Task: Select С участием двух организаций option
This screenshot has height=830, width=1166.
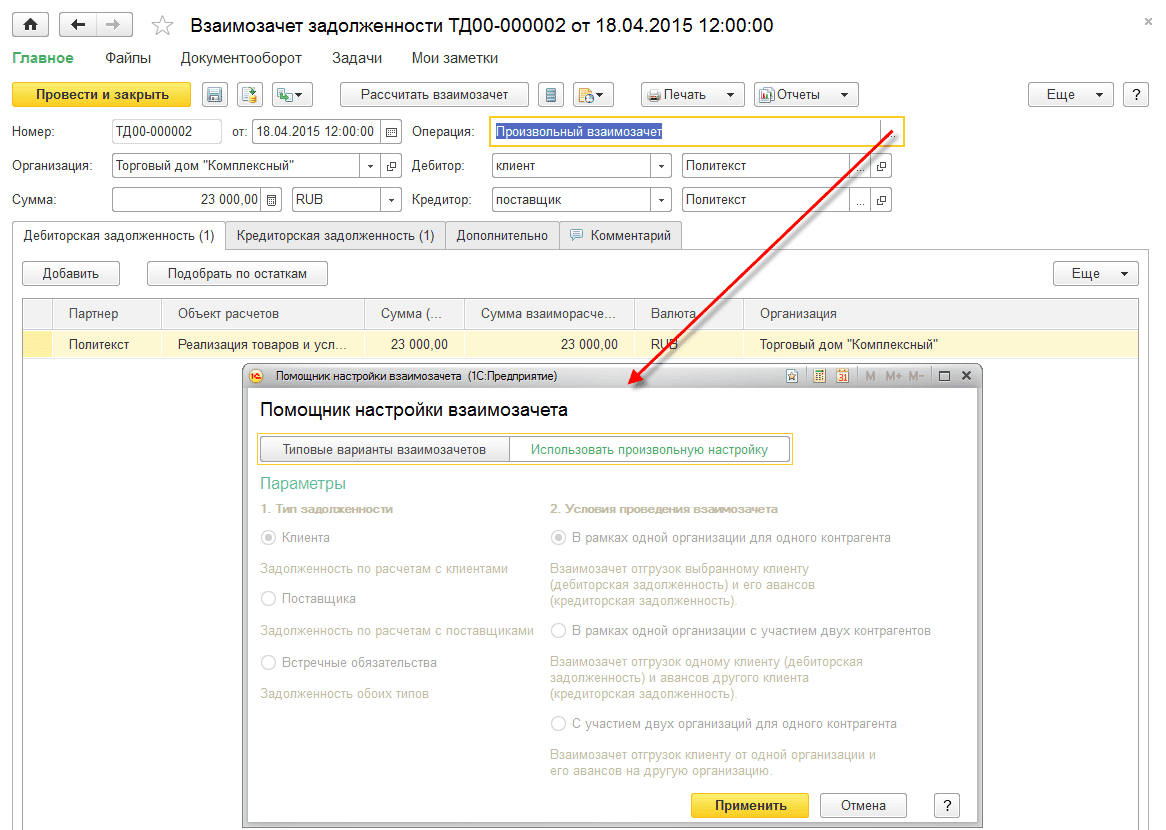Action: click(558, 723)
